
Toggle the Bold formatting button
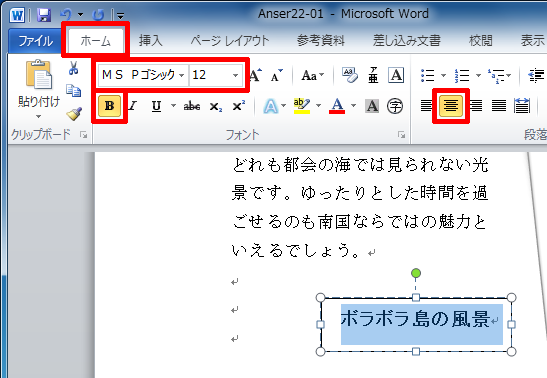(110, 106)
